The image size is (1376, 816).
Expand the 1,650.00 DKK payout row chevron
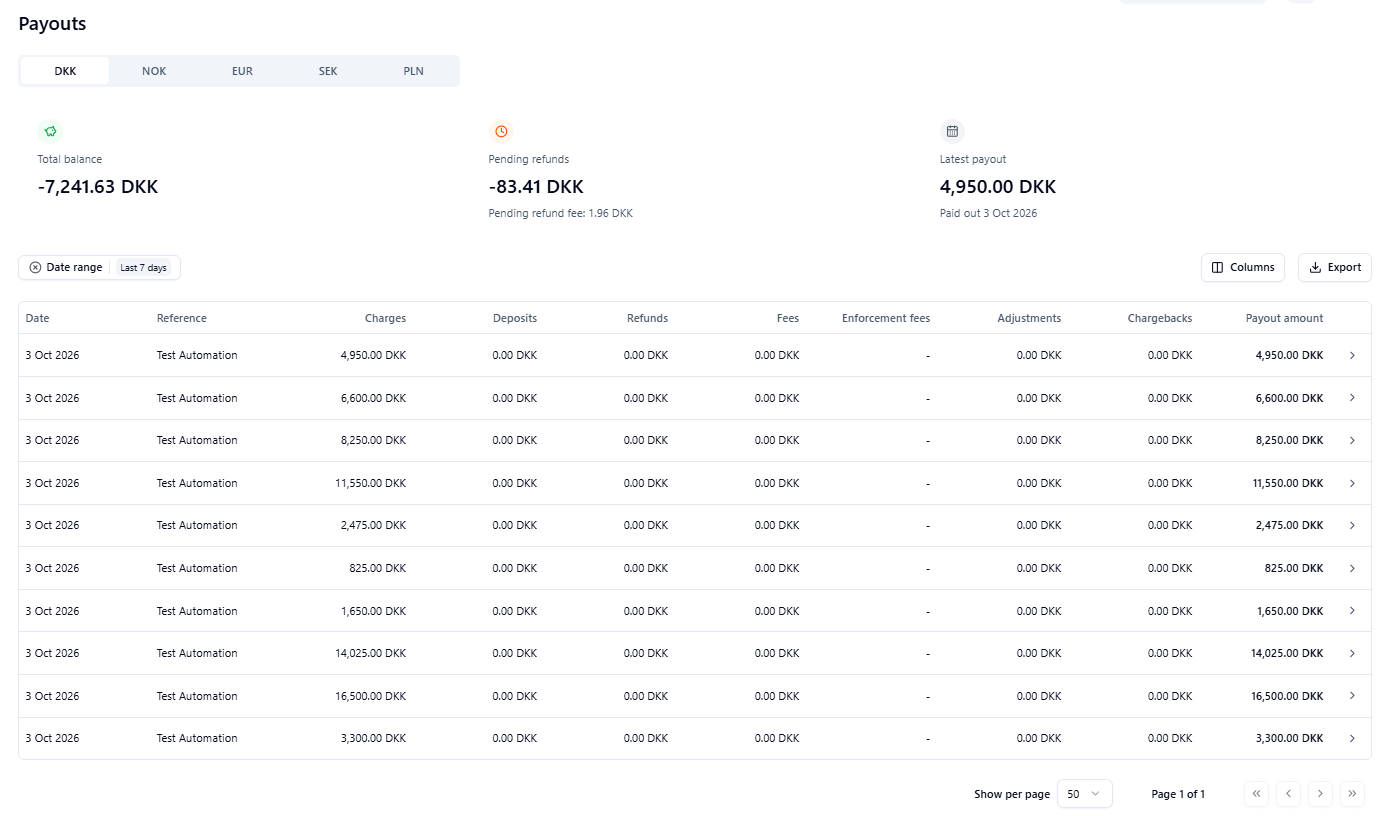pos(1352,611)
